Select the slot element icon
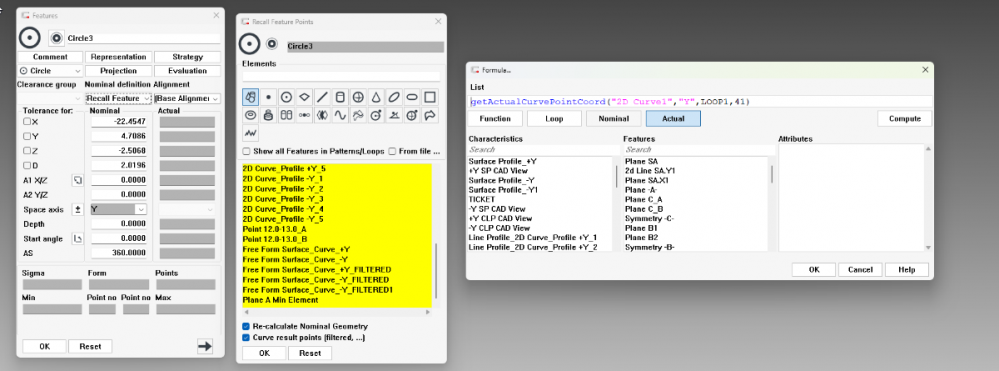Screen dimensions: 999x371 pyautogui.click(x=412, y=98)
